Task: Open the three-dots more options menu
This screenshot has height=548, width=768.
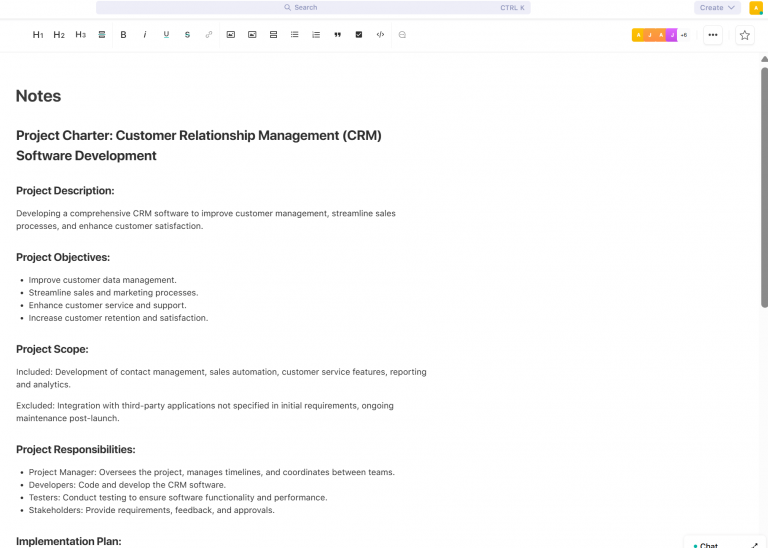Action: (713, 35)
